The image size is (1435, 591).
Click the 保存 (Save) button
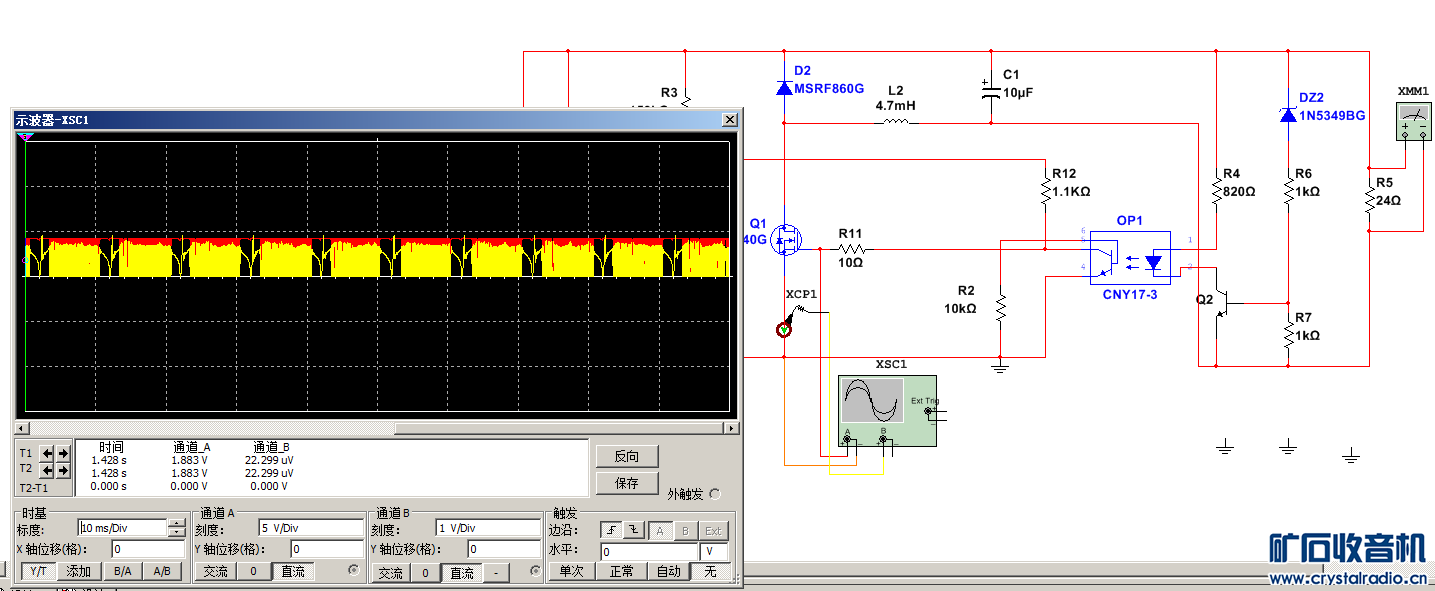point(627,483)
